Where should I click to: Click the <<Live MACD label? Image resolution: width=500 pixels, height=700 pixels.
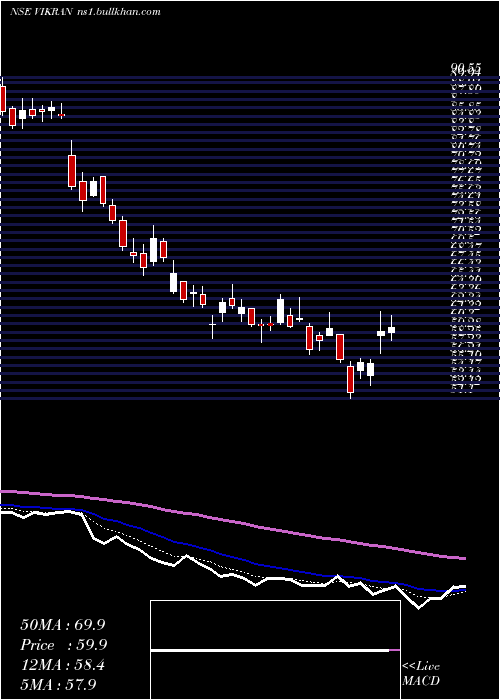point(421,673)
